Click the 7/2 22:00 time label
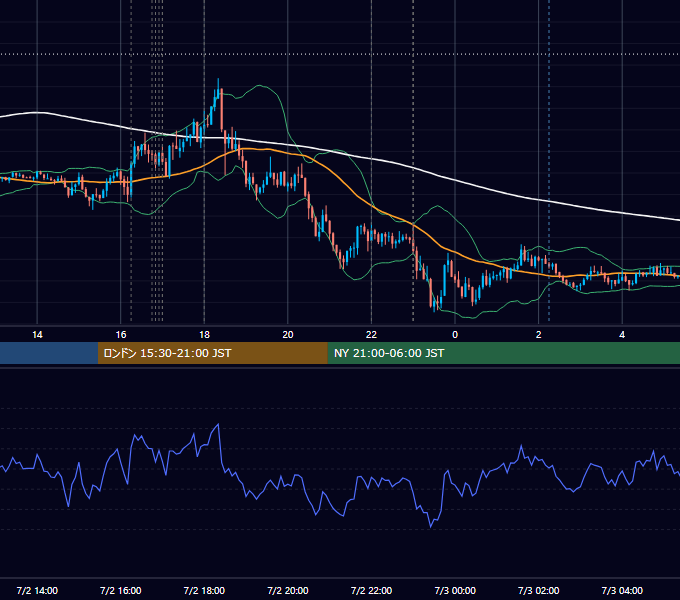Image resolution: width=680 pixels, height=600 pixels. click(371, 590)
